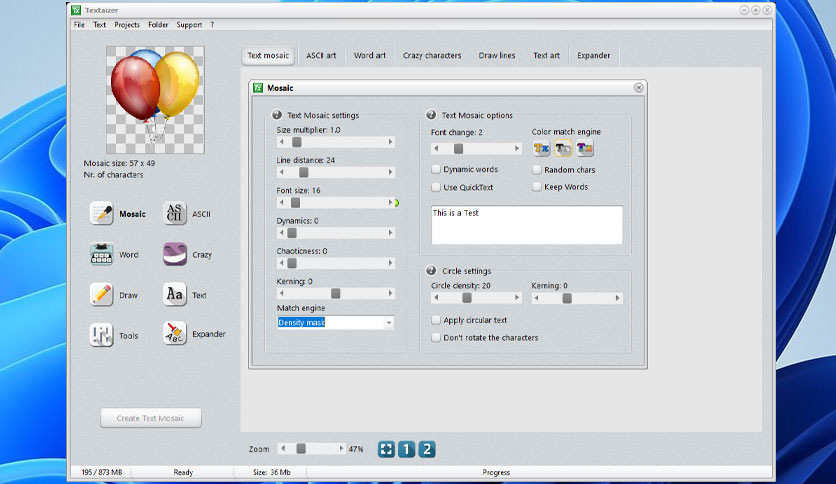Image resolution: width=836 pixels, height=484 pixels.
Task: Click the Line distance slider thumb
Action: [x=303, y=172]
